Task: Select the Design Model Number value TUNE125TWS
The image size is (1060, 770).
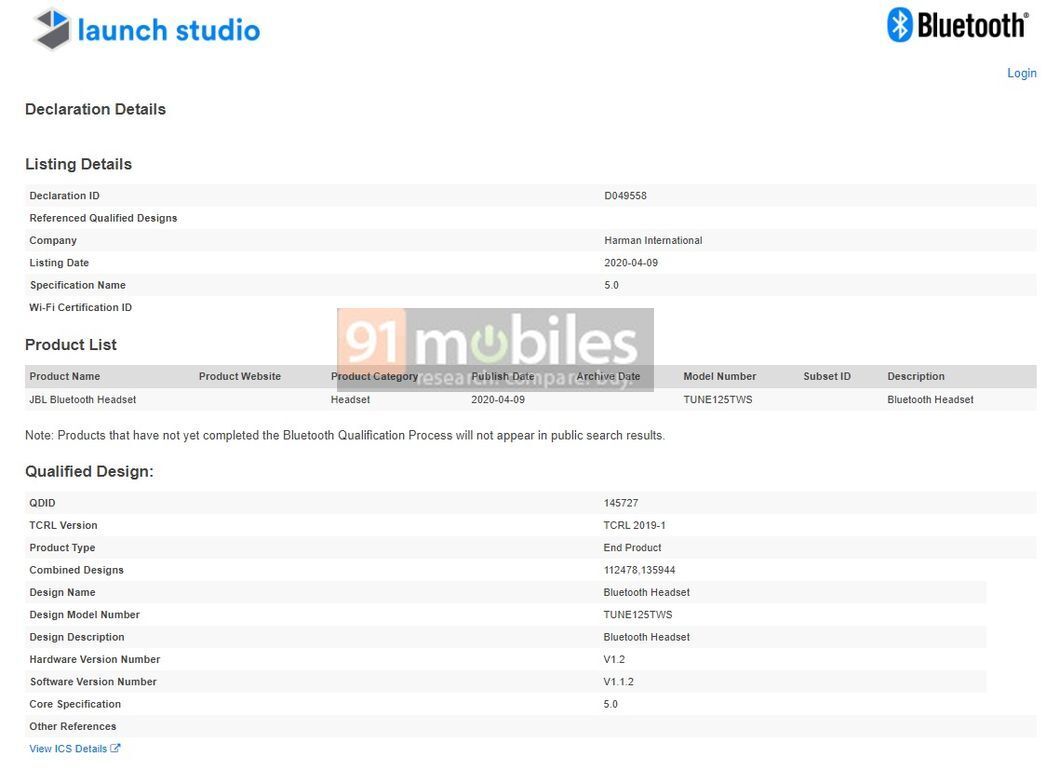Action: click(637, 615)
